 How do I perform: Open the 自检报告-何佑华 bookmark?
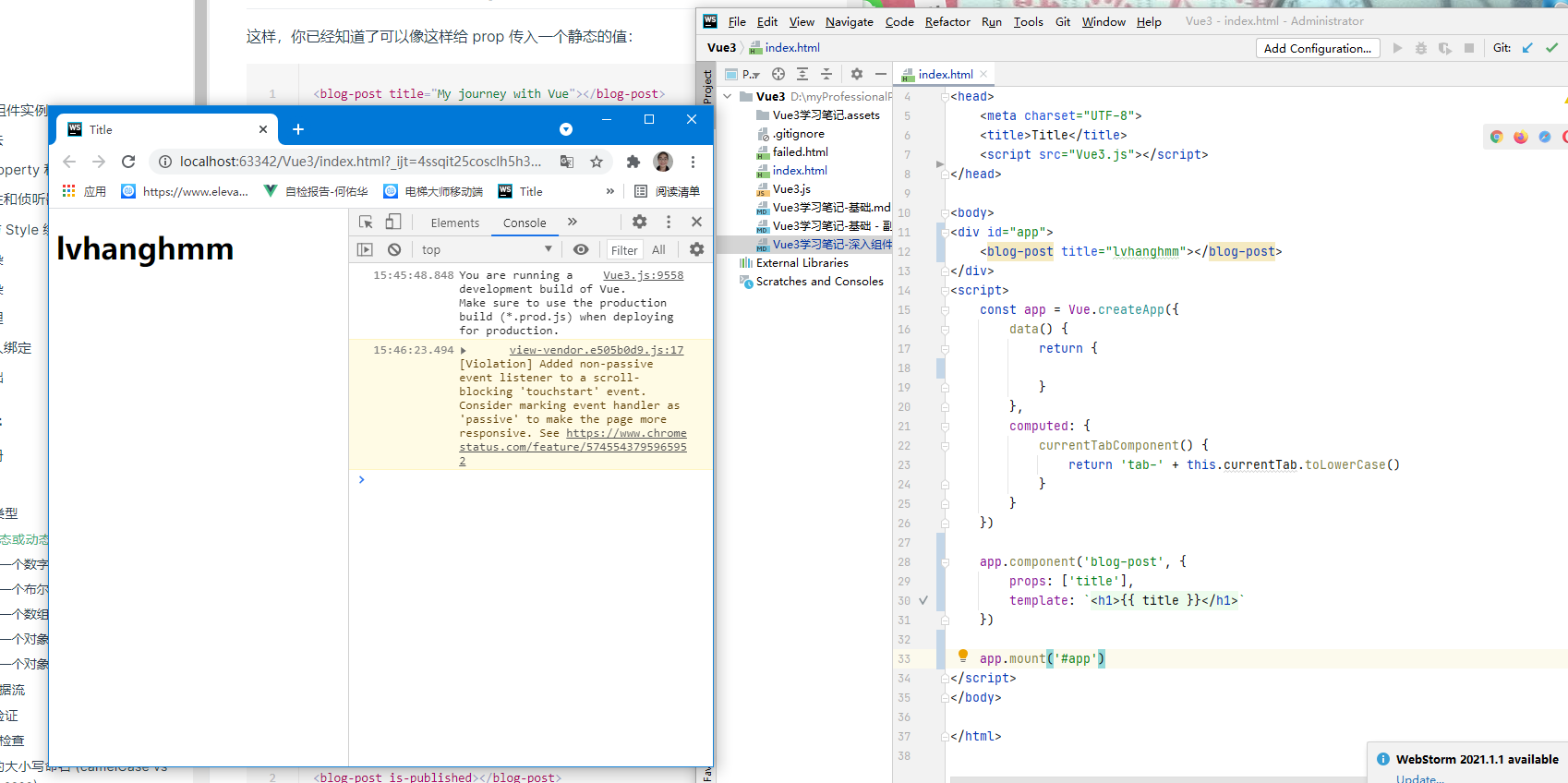(x=316, y=191)
